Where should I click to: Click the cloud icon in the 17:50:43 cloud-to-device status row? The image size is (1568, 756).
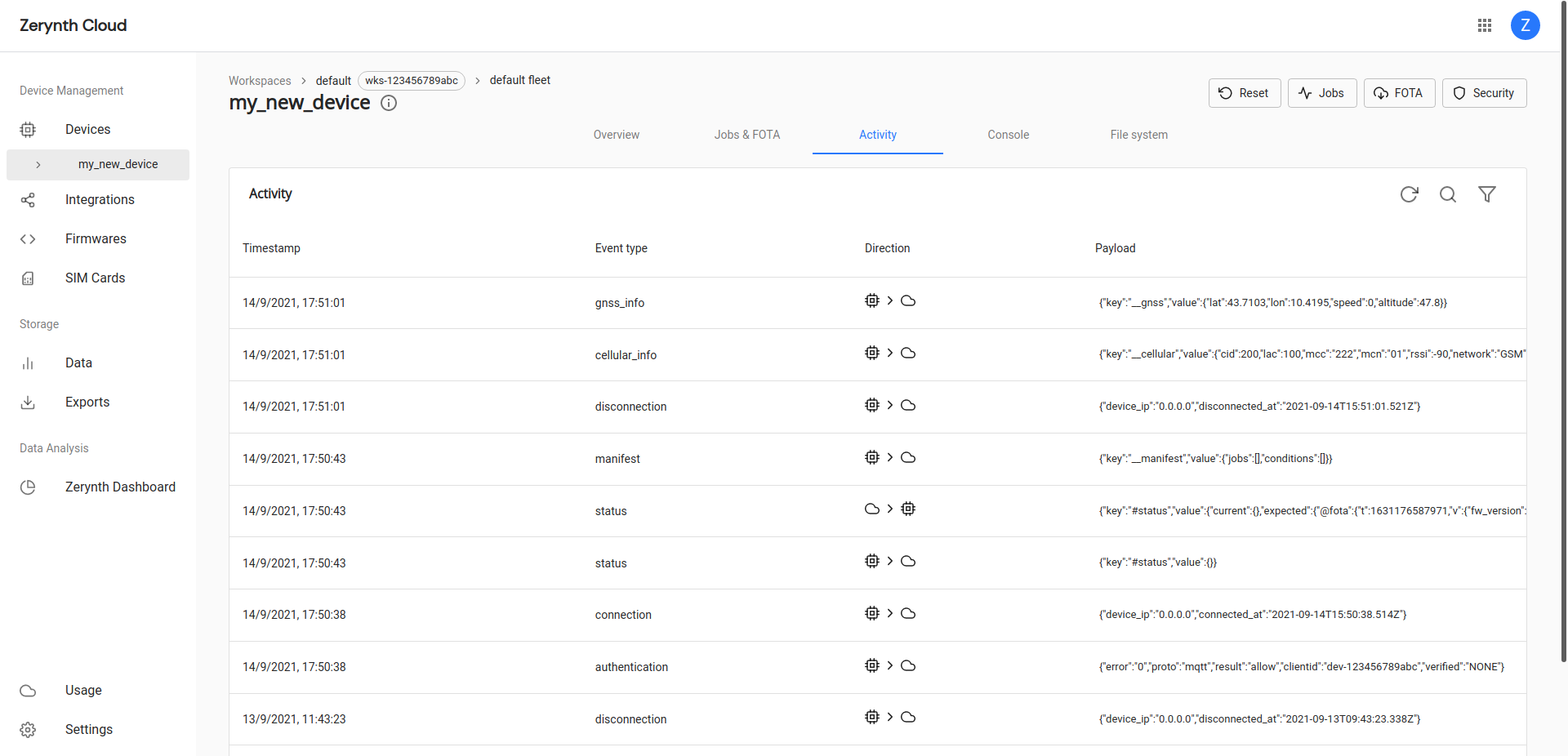(872, 509)
